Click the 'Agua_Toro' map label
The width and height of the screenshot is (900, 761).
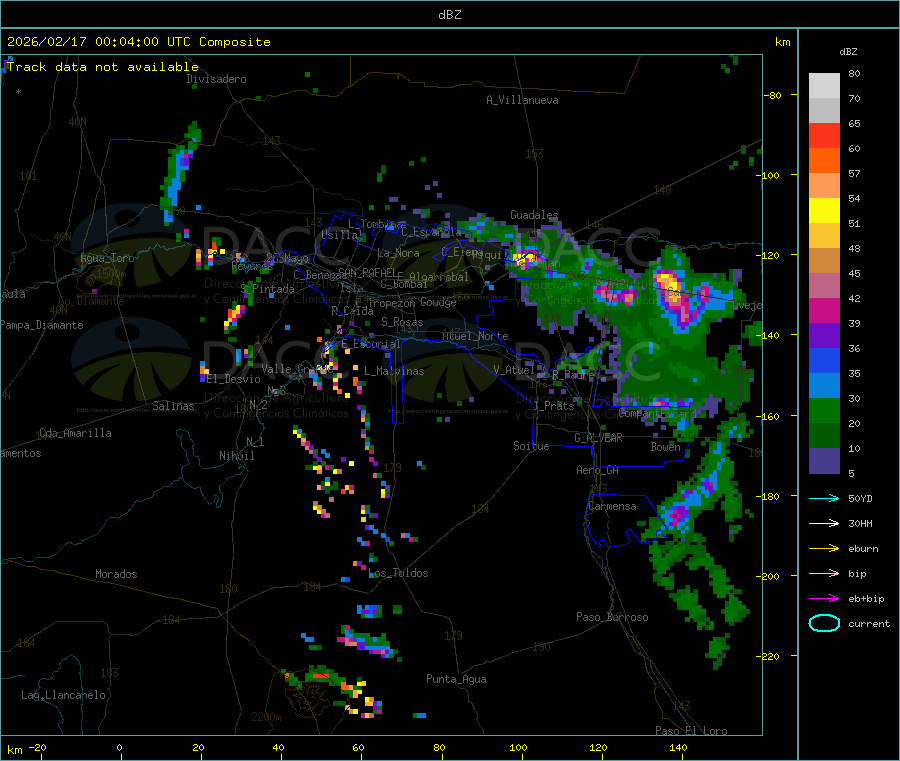point(107,258)
